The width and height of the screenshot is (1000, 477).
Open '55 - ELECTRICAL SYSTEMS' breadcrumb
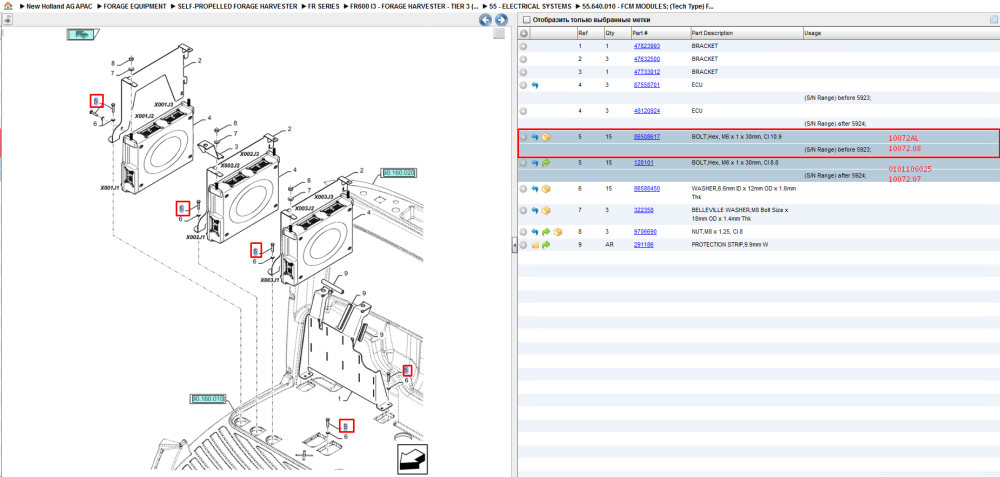click(x=530, y=6)
